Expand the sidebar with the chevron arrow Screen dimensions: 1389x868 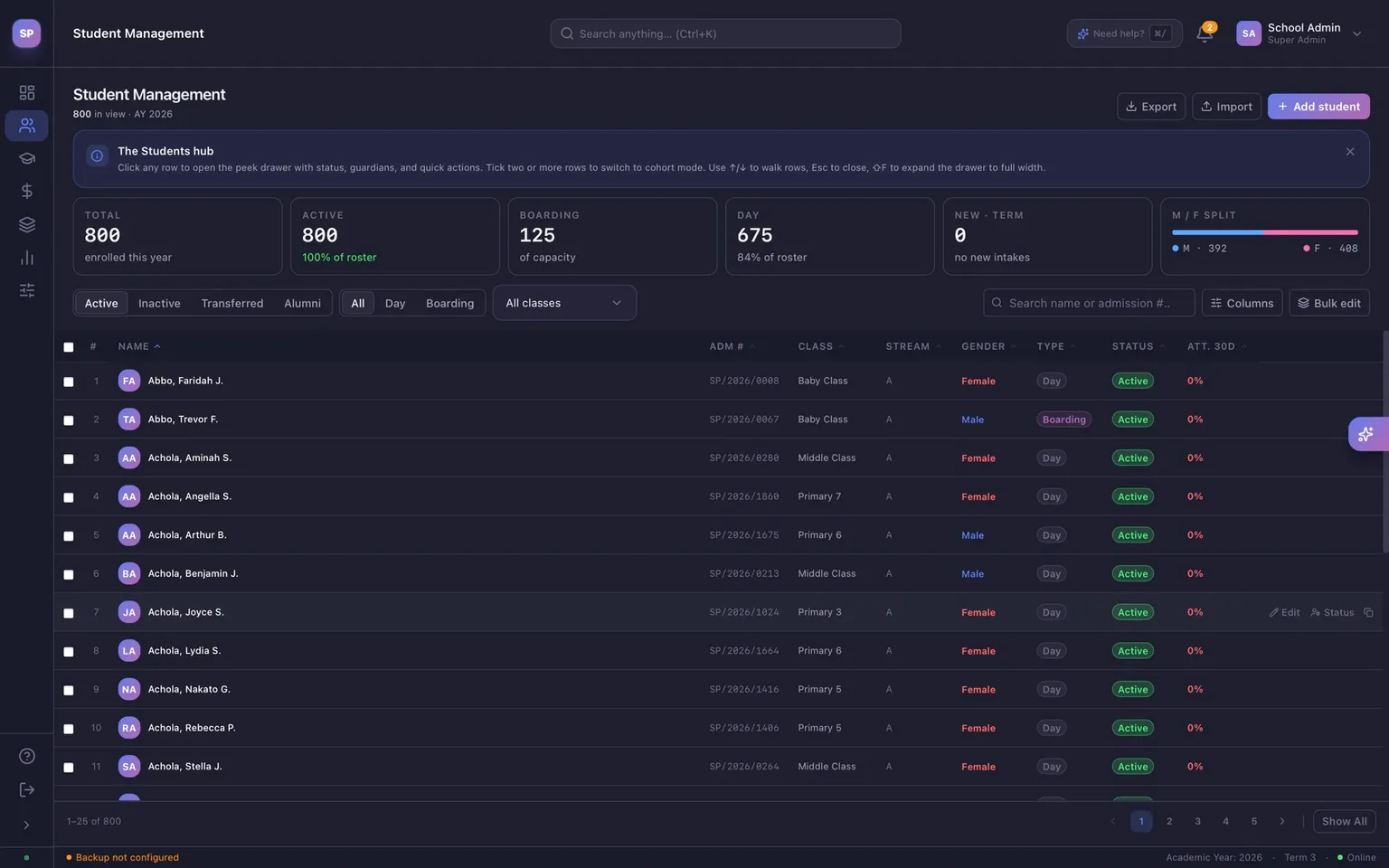click(x=26, y=825)
